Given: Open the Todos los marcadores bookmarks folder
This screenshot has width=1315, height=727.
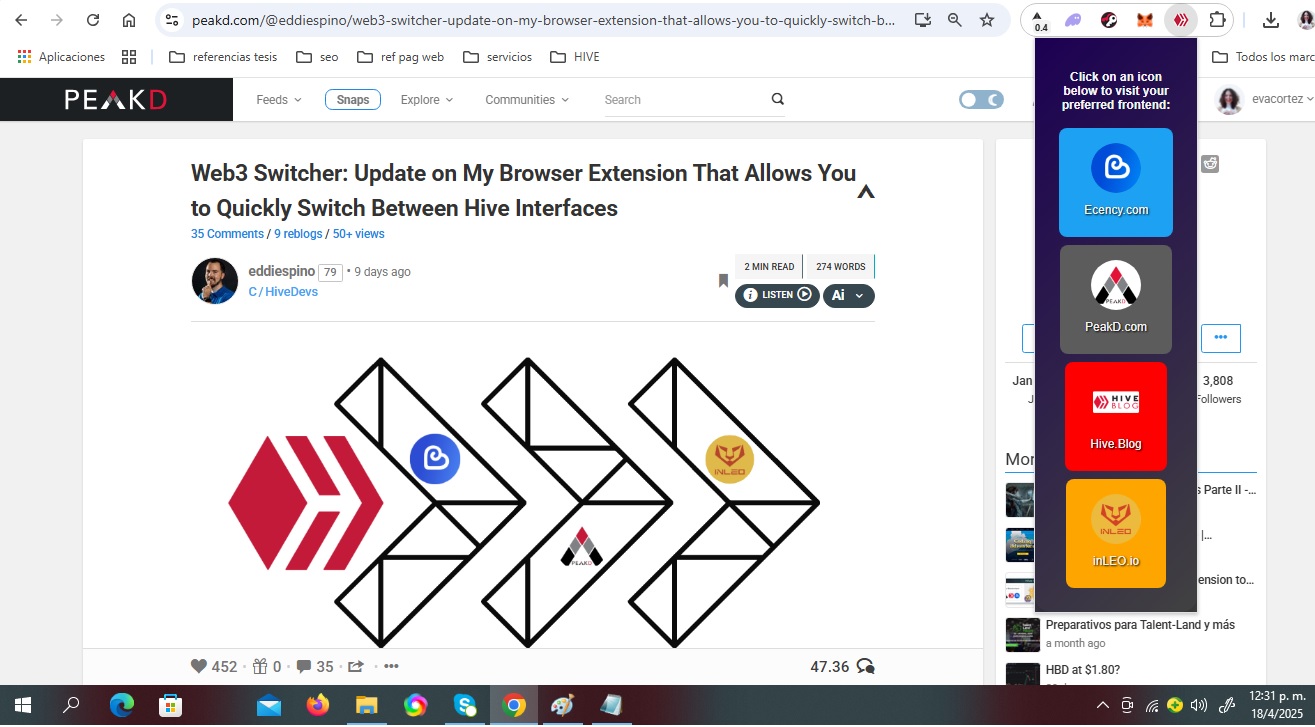Looking at the screenshot, I should (1262, 57).
